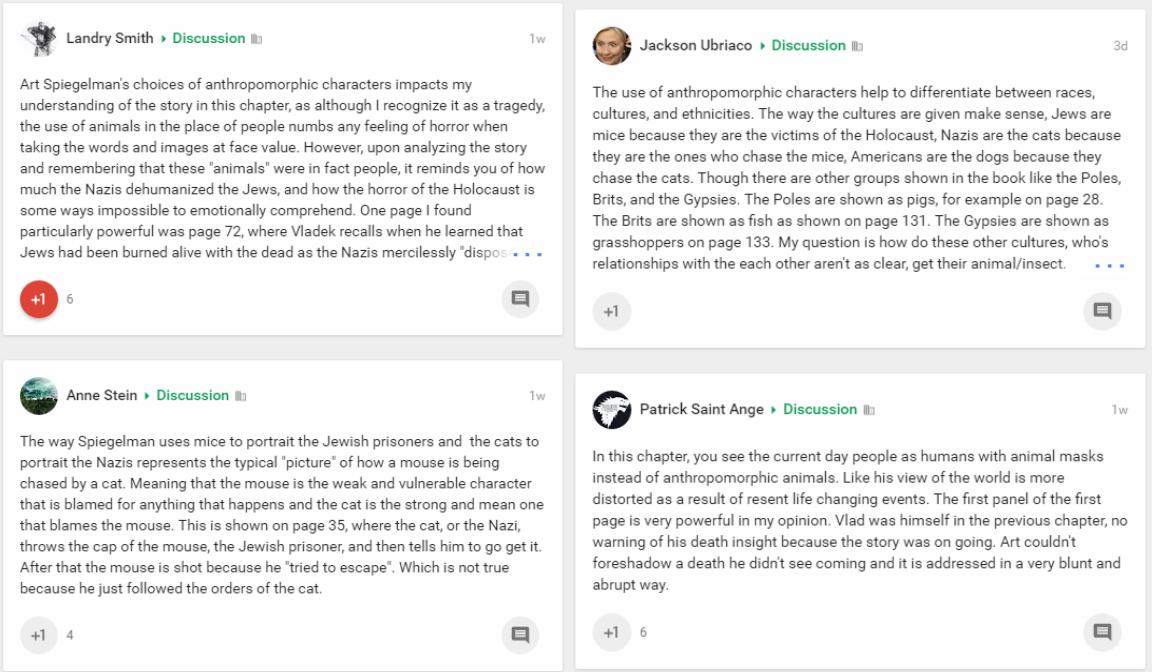1152x672 pixels.
Task: Open Discussion category on Patrick Saint Ange's post
Action: pos(820,409)
